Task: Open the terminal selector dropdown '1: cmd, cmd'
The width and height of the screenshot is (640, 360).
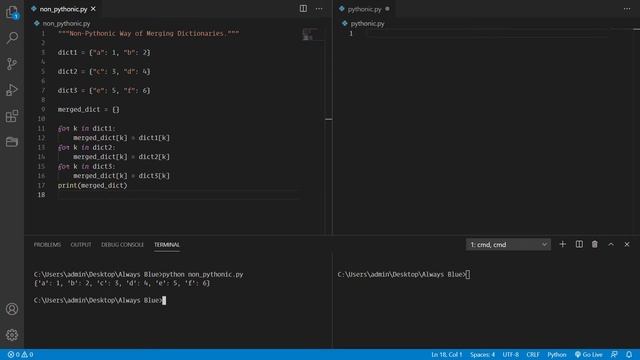Action: (508, 244)
